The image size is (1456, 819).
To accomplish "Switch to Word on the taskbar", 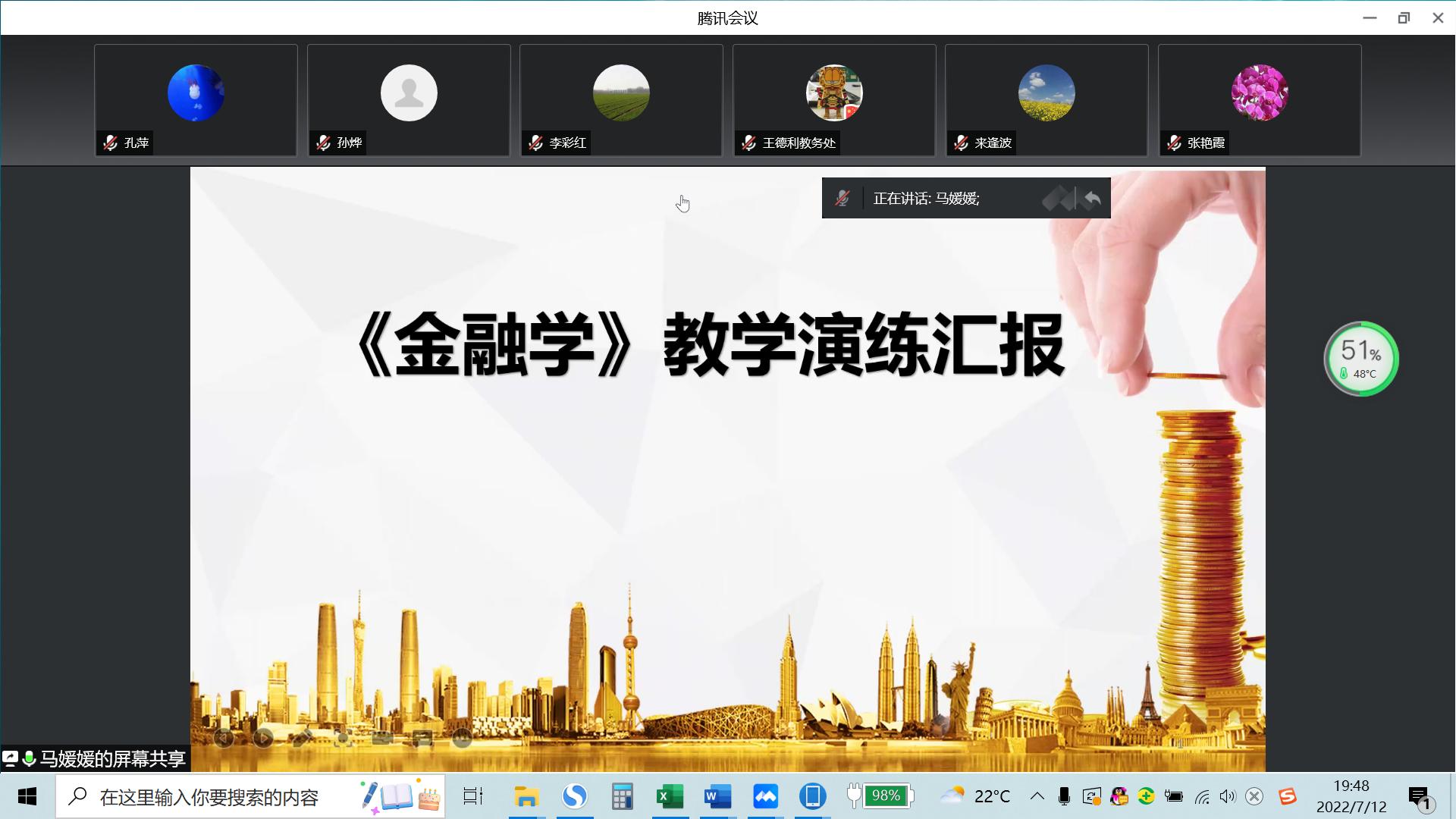I will pos(717,796).
